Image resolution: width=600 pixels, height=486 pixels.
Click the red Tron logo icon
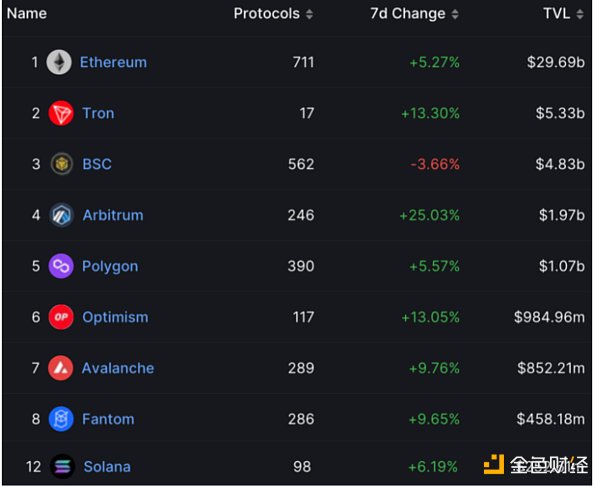61,113
